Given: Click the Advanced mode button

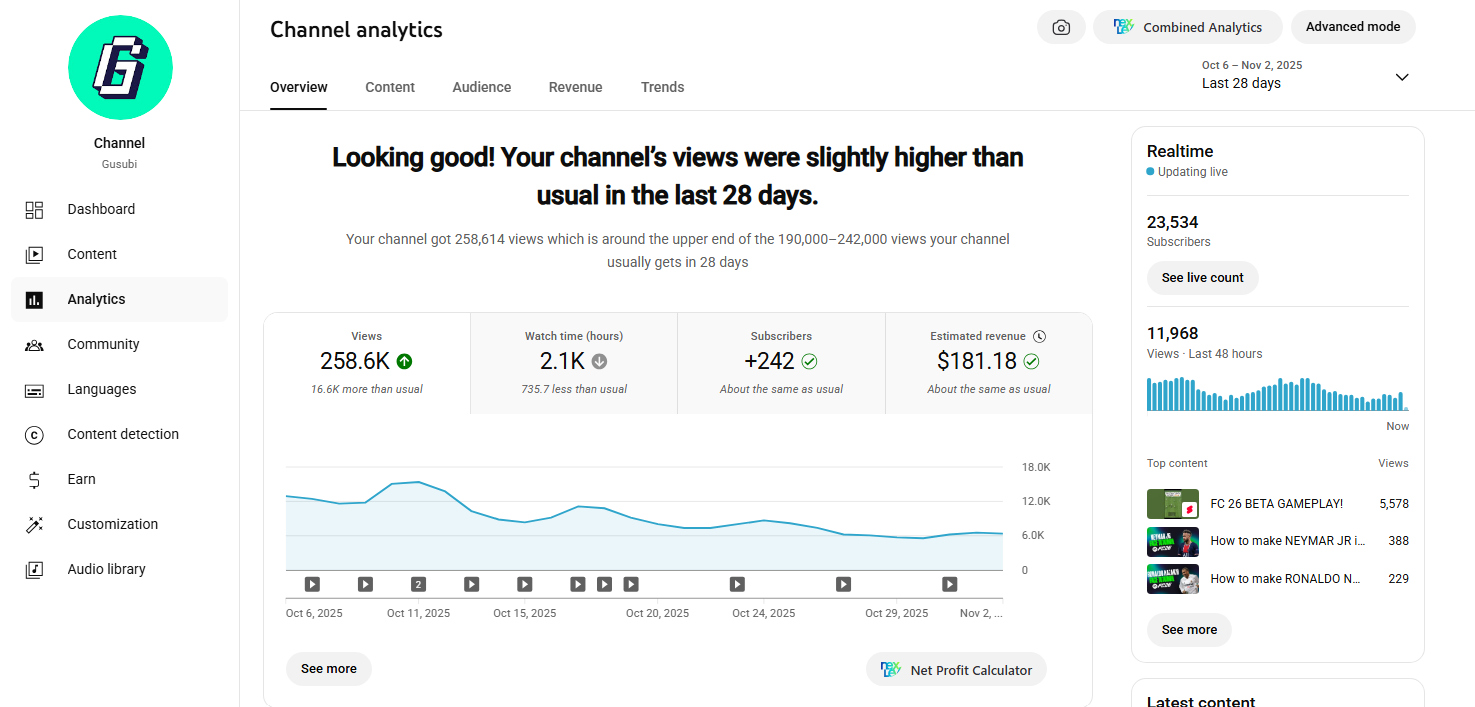Looking at the screenshot, I should (1352, 27).
